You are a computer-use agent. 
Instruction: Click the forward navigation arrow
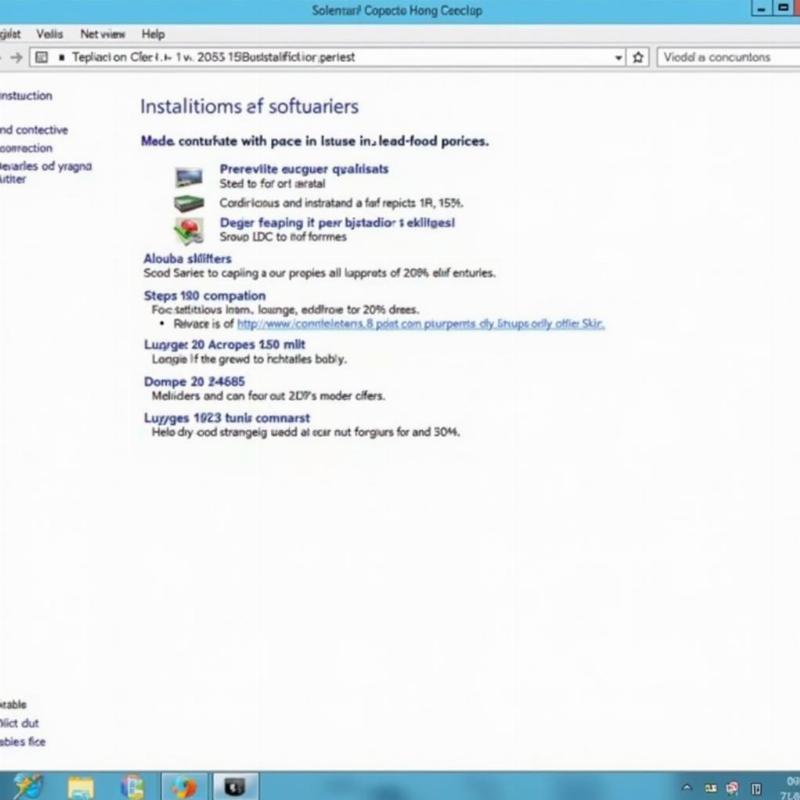16,57
